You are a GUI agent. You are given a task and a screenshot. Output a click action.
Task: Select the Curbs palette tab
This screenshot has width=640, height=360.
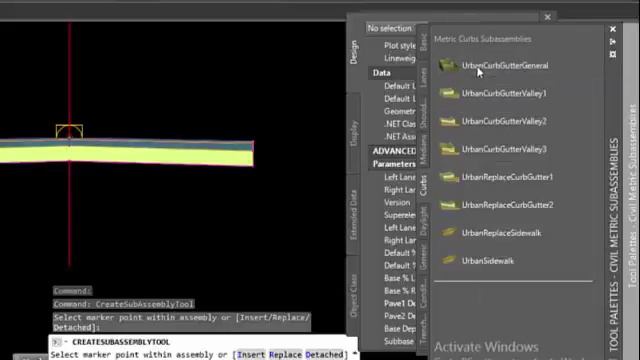click(x=423, y=185)
